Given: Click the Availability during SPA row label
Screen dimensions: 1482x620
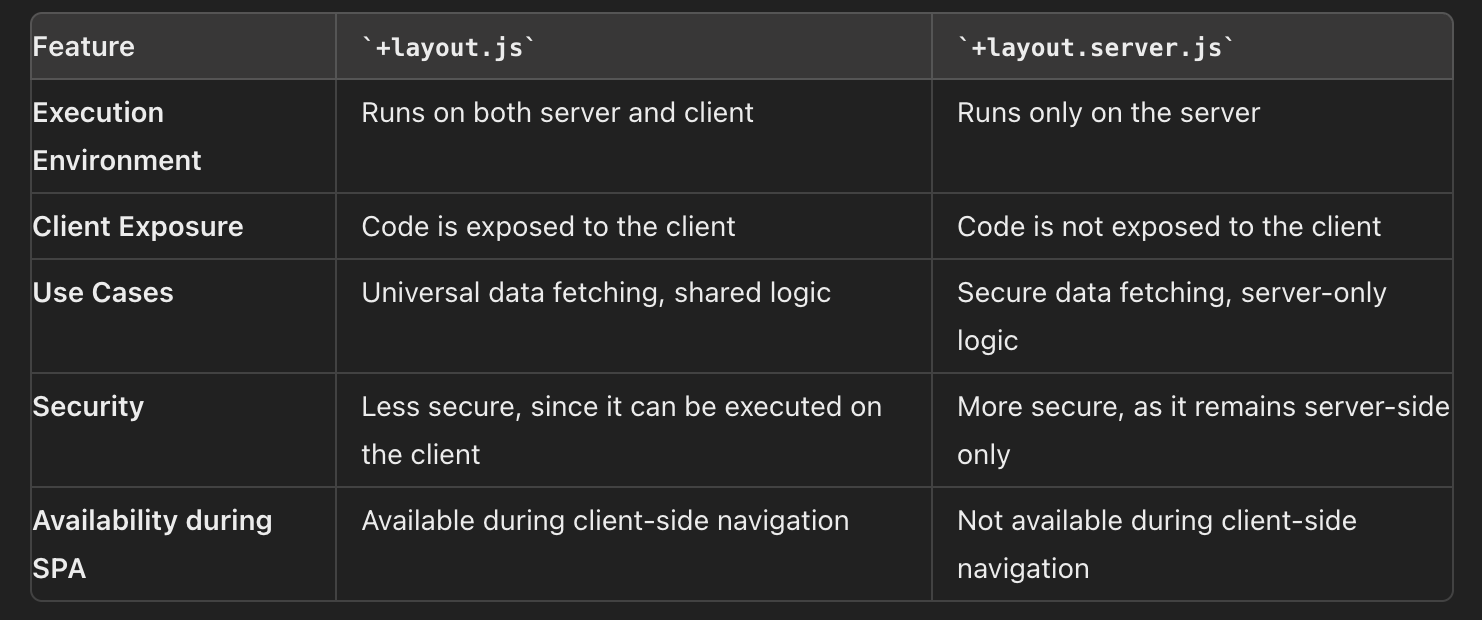Looking at the screenshot, I should point(152,544).
